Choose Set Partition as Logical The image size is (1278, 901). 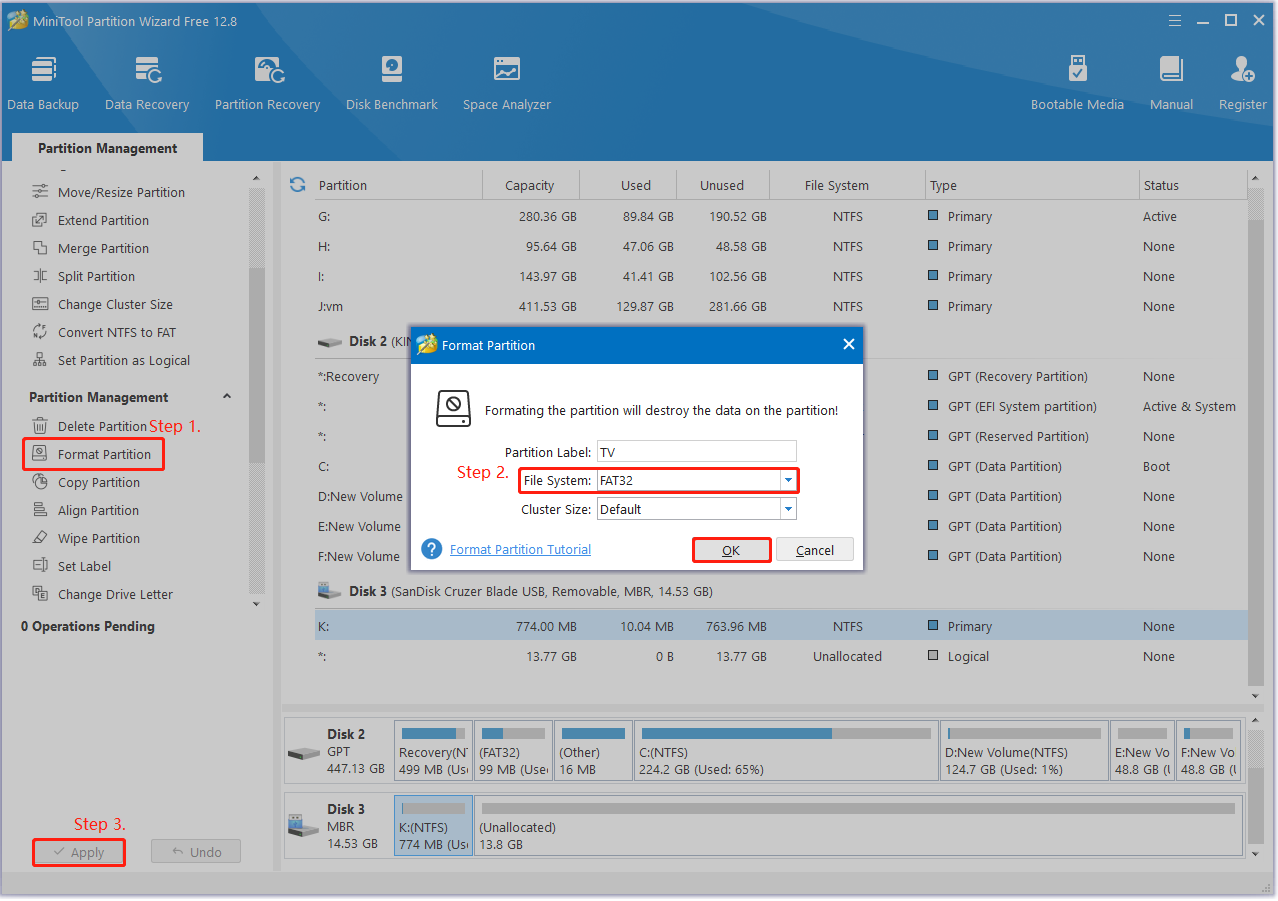click(123, 360)
